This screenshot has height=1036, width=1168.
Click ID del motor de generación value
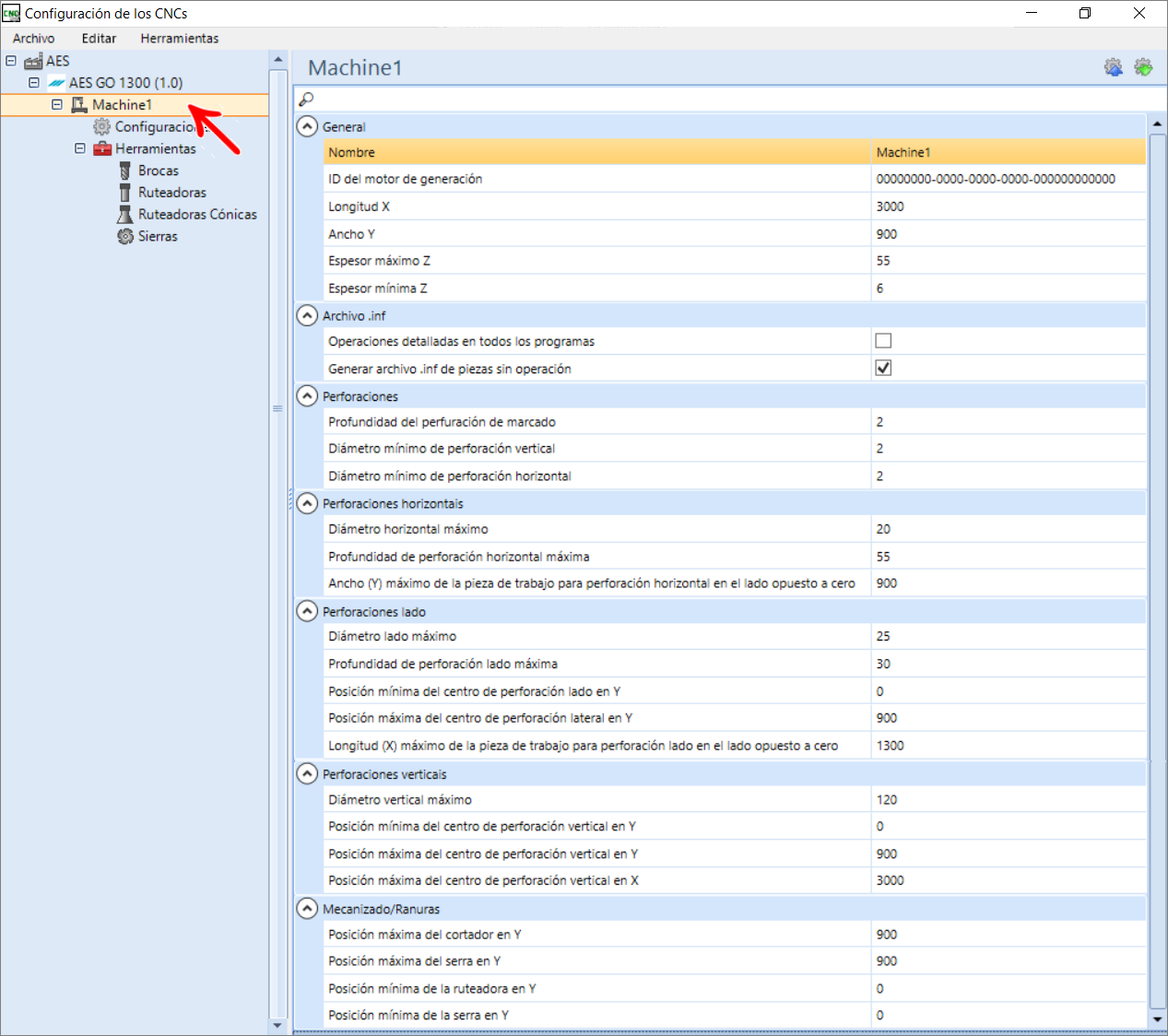pyautogui.click(x=1009, y=179)
